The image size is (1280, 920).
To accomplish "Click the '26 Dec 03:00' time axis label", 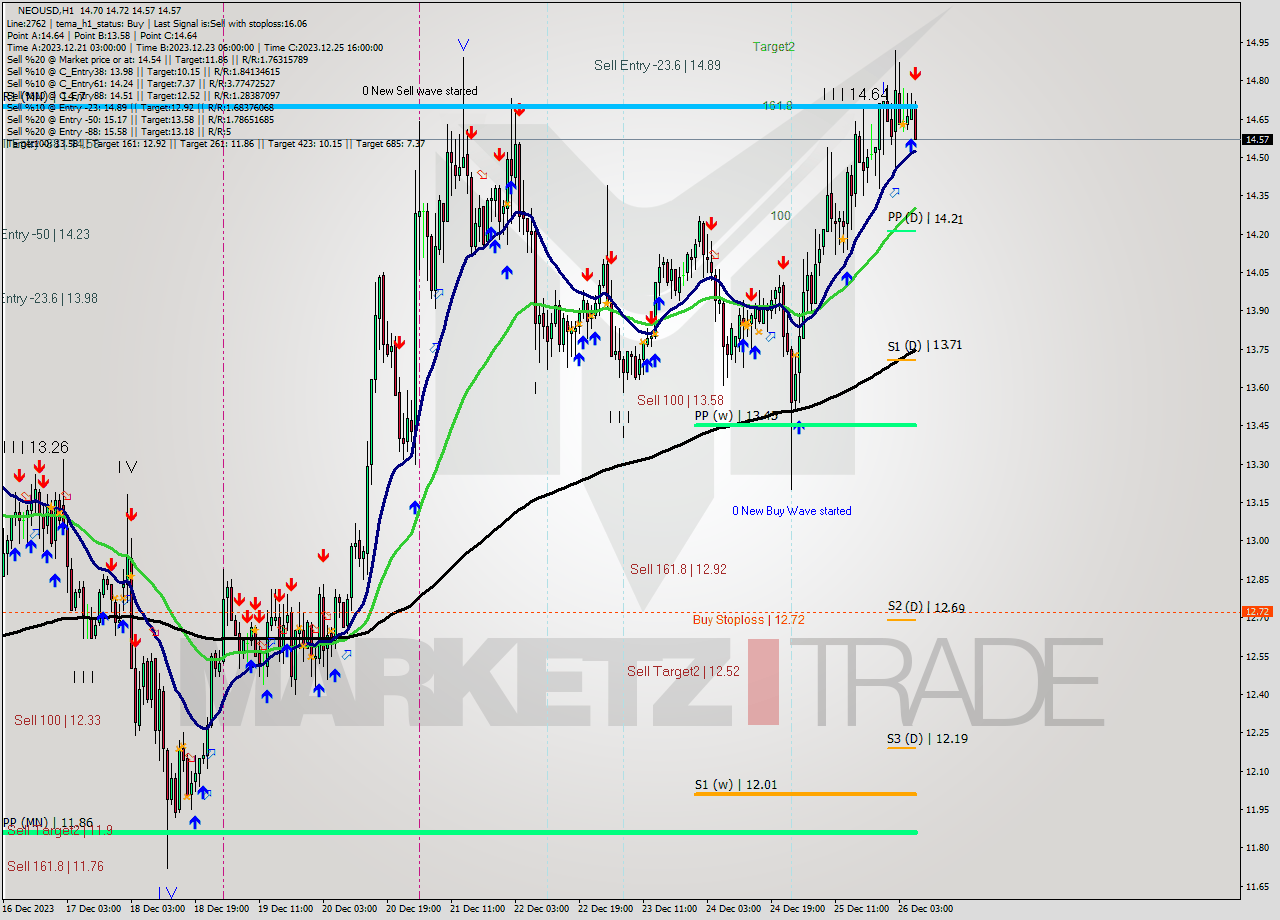I will click(925, 909).
